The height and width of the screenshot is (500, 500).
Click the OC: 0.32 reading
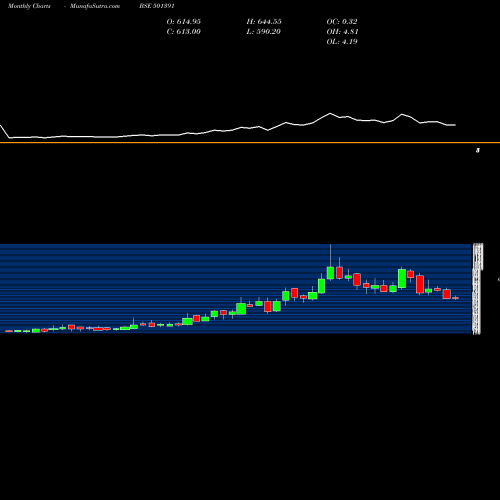tap(342, 21)
